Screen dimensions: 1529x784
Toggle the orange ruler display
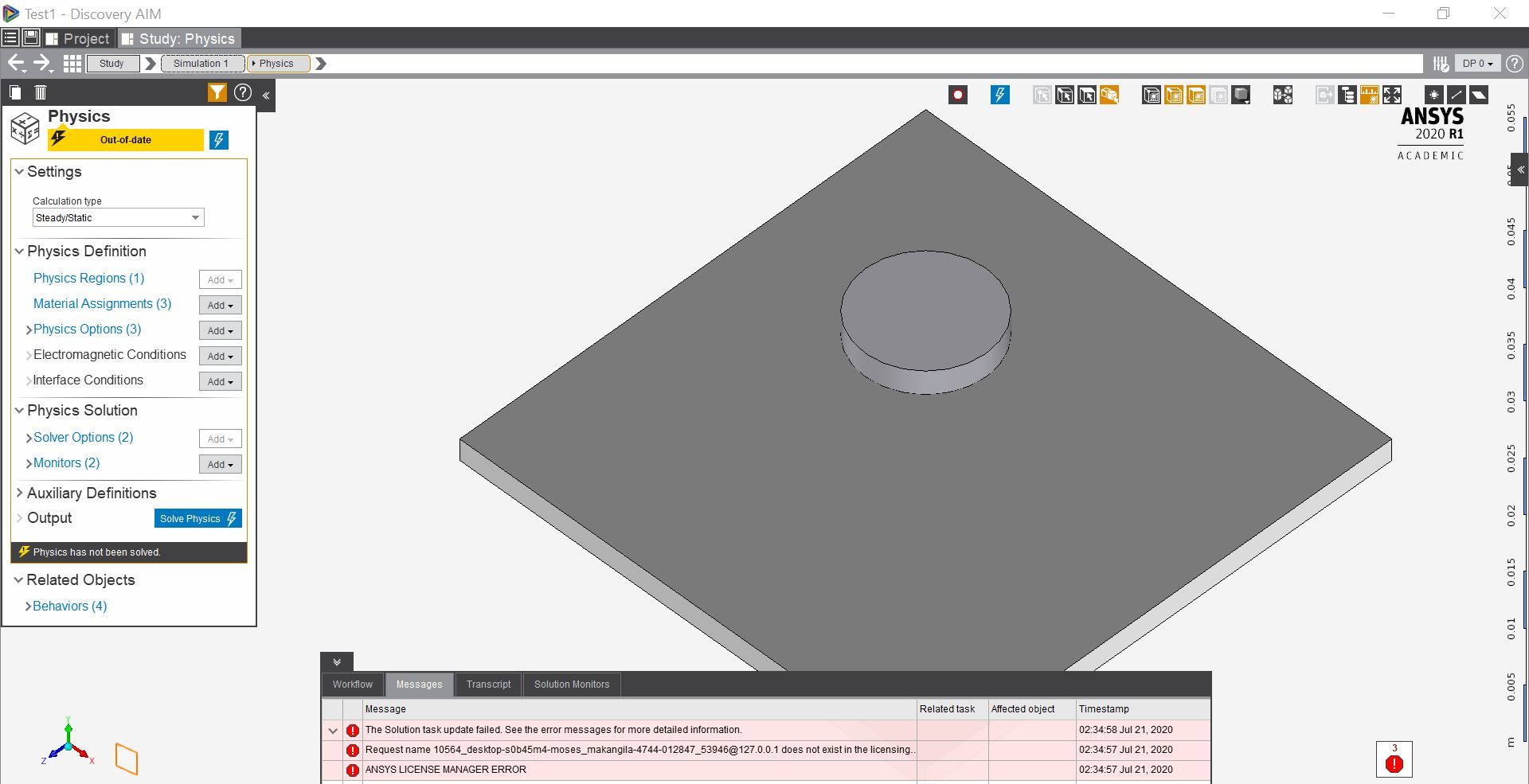click(1370, 96)
